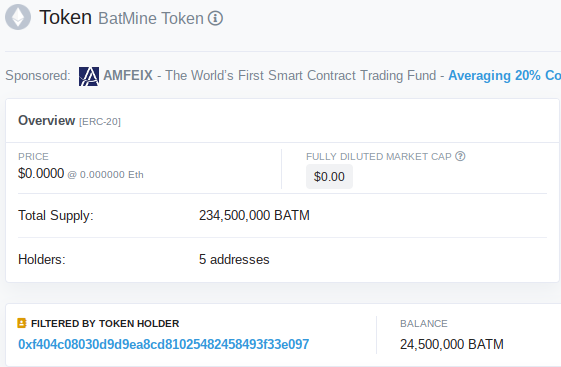Open the Averaging 20% sponsored link
This screenshot has width=561, height=367.
[504, 75]
